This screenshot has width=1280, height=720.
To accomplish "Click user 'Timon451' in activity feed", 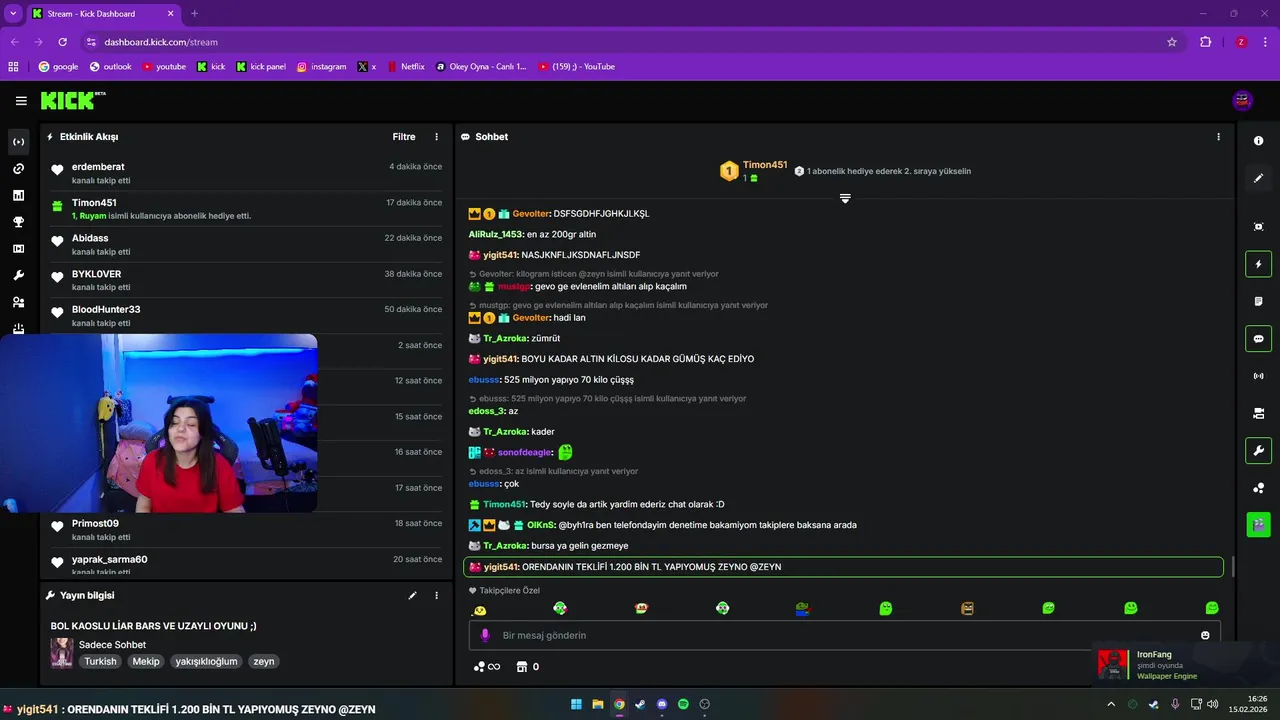I will [x=94, y=203].
